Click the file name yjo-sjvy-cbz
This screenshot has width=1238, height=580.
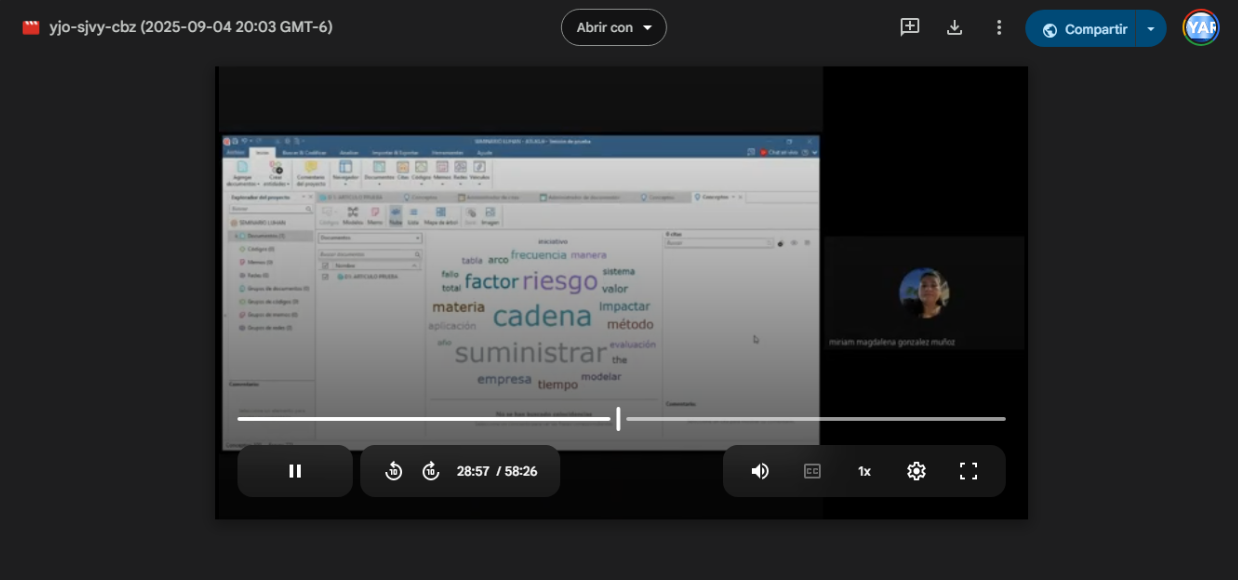tap(191, 28)
